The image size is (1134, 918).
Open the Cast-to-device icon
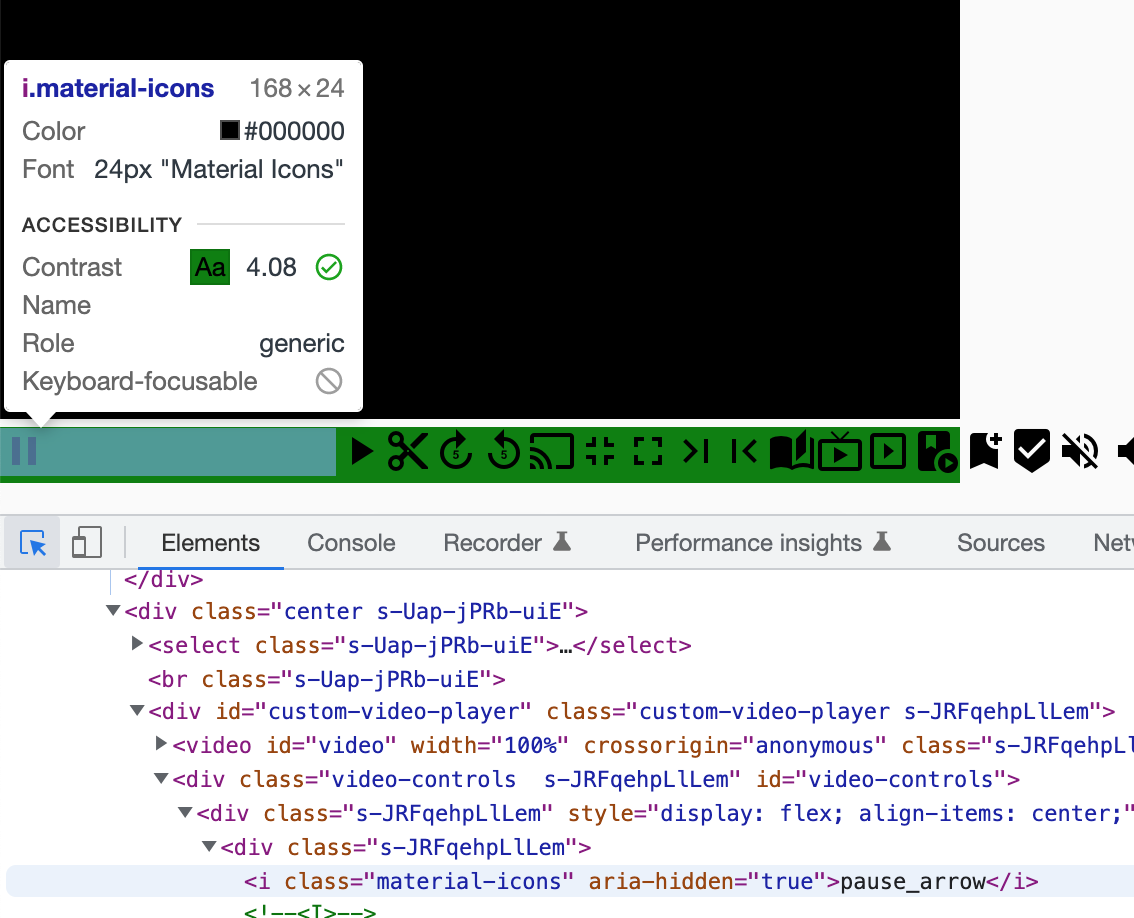coord(551,451)
